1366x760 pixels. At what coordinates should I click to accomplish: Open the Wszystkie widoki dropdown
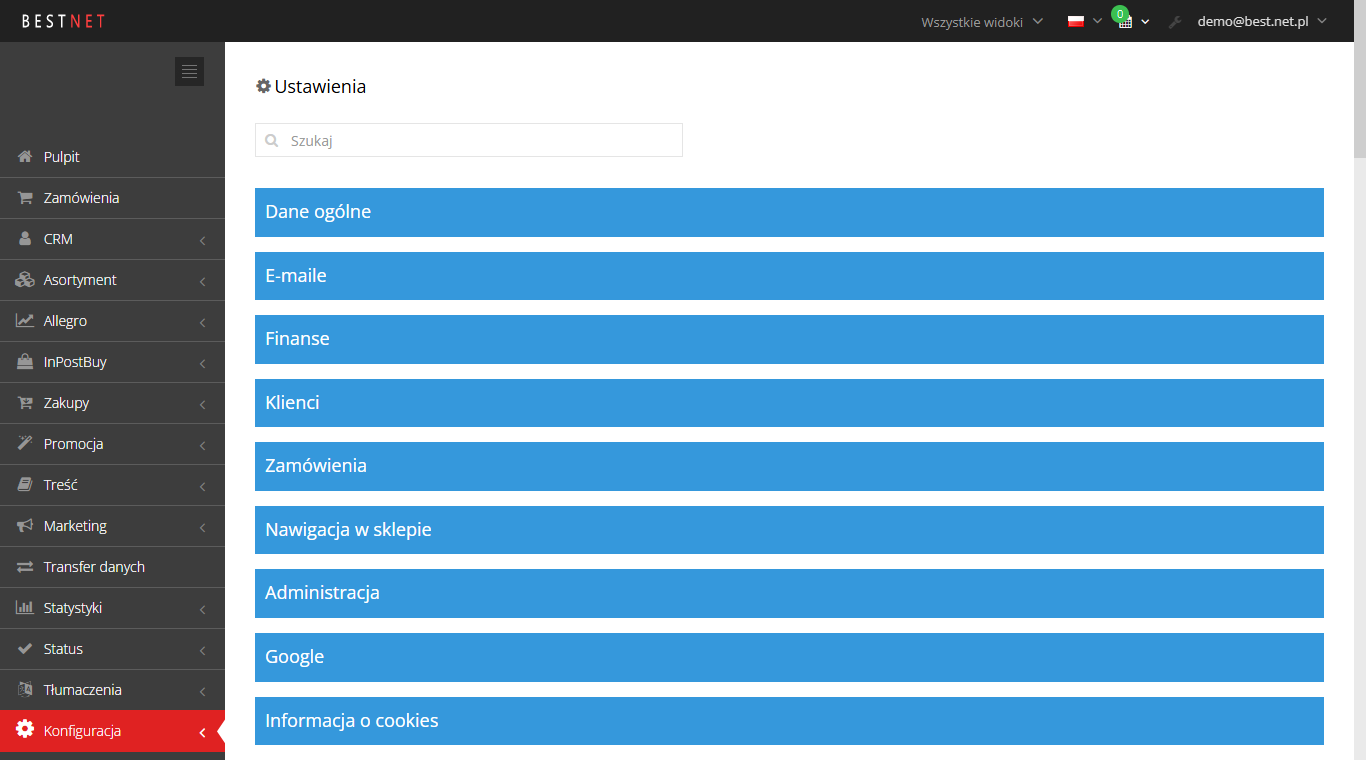coord(982,21)
